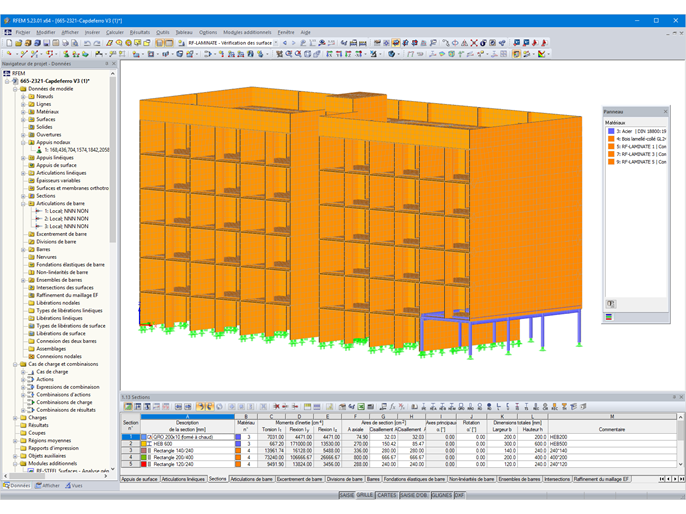Click Bois lamellé-collé orange color swatch
This screenshot has width=686, height=514.
tap(611, 139)
